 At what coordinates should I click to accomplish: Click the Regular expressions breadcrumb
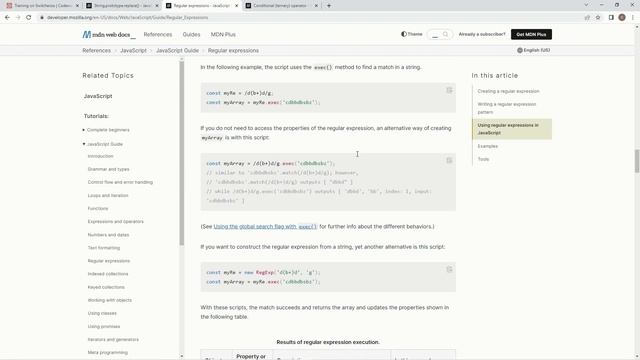coord(233,51)
